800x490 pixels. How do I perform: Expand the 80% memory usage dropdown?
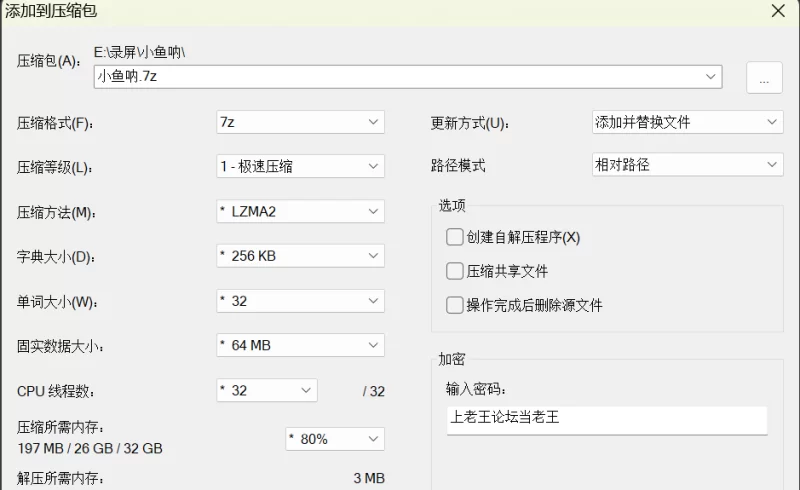point(335,438)
